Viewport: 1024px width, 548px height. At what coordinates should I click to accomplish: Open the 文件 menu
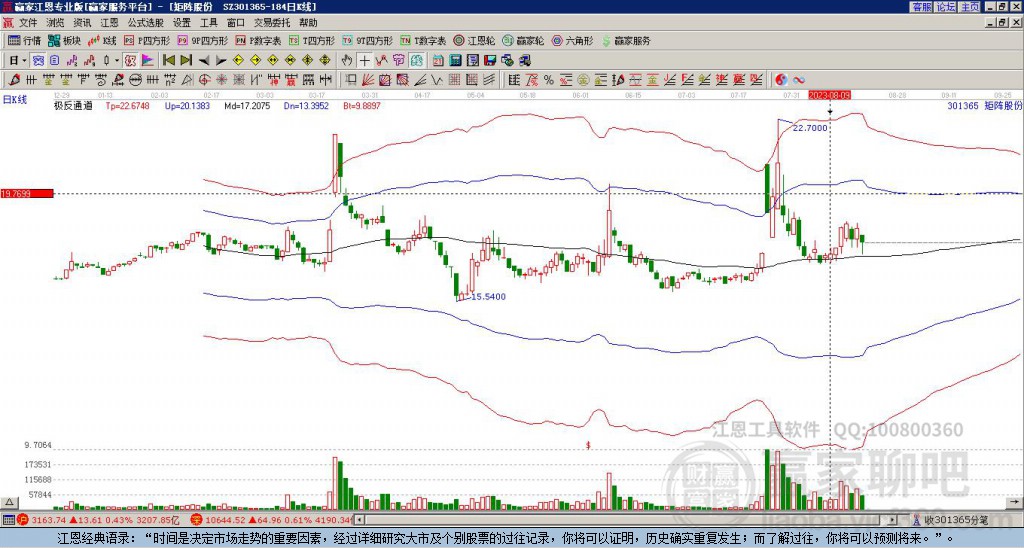coord(28,23)
